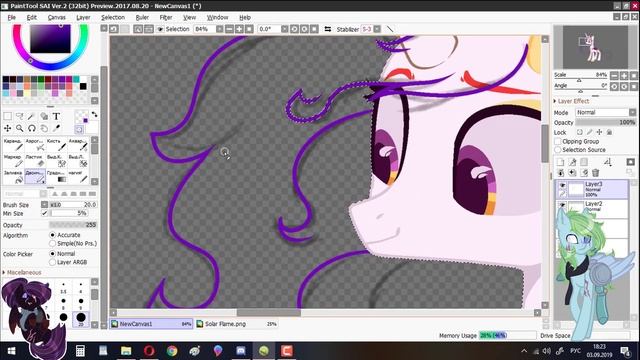This screenshot has height=360, width=640.
Task: Adjust the layer Opacity slider
Action: [606, 122]
